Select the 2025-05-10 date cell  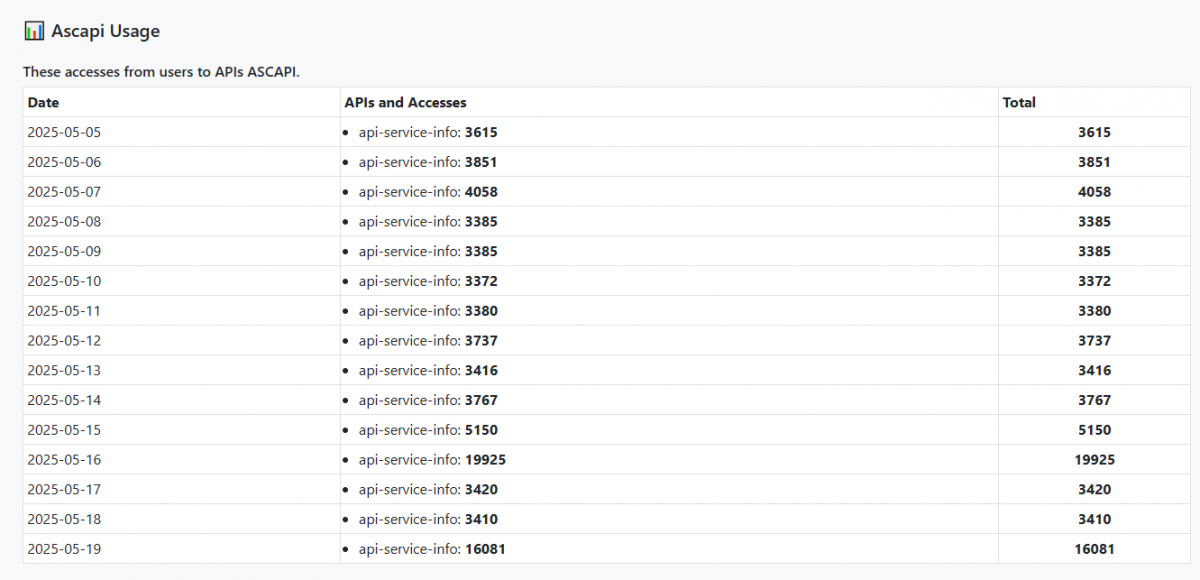click(x=64, y=281)
